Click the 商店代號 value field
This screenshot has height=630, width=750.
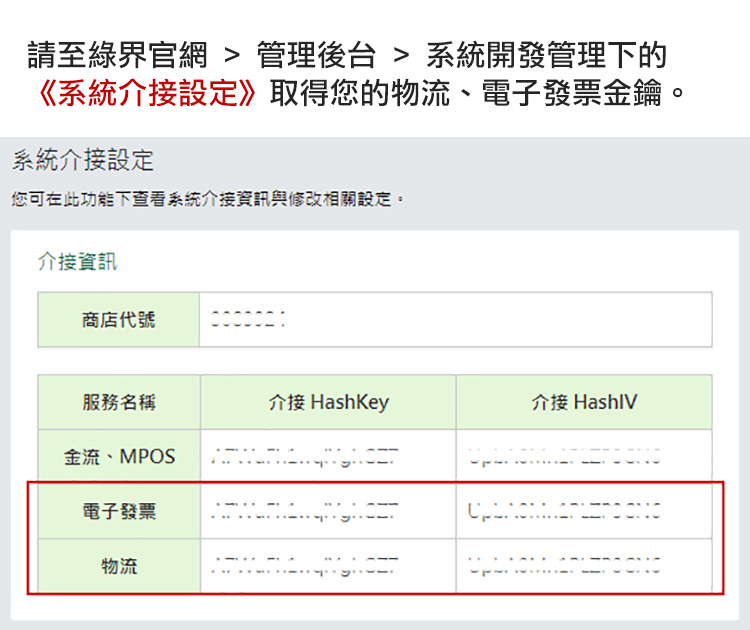point(455,320)
